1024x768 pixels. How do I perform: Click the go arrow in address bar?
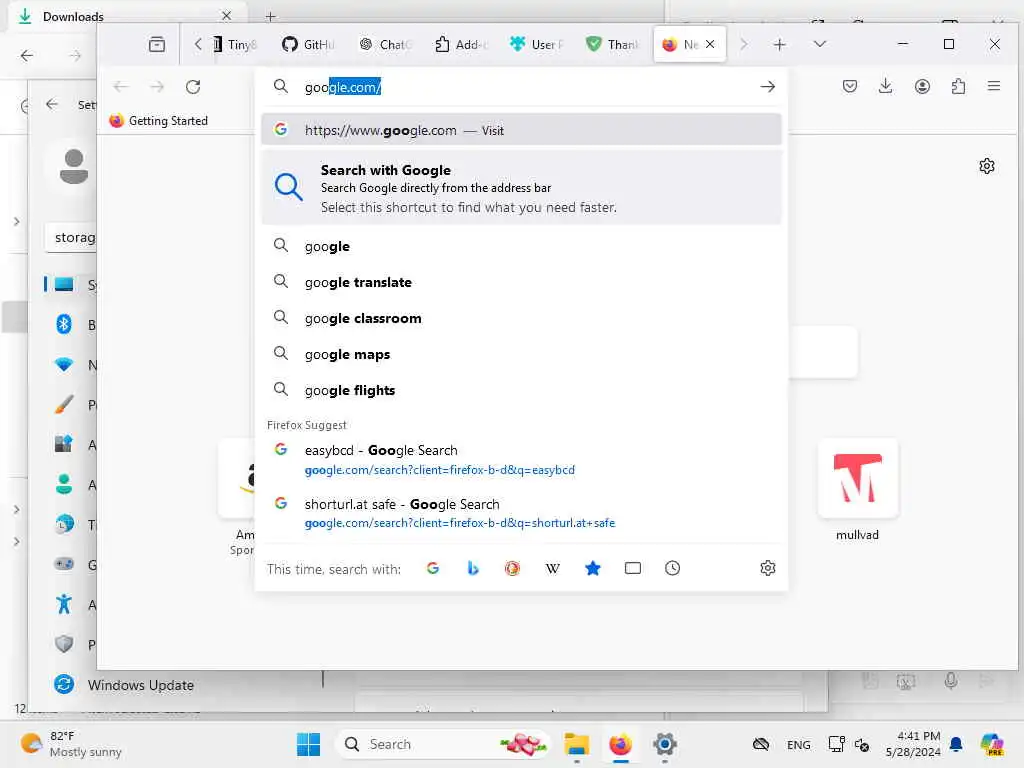click(767, 86)
